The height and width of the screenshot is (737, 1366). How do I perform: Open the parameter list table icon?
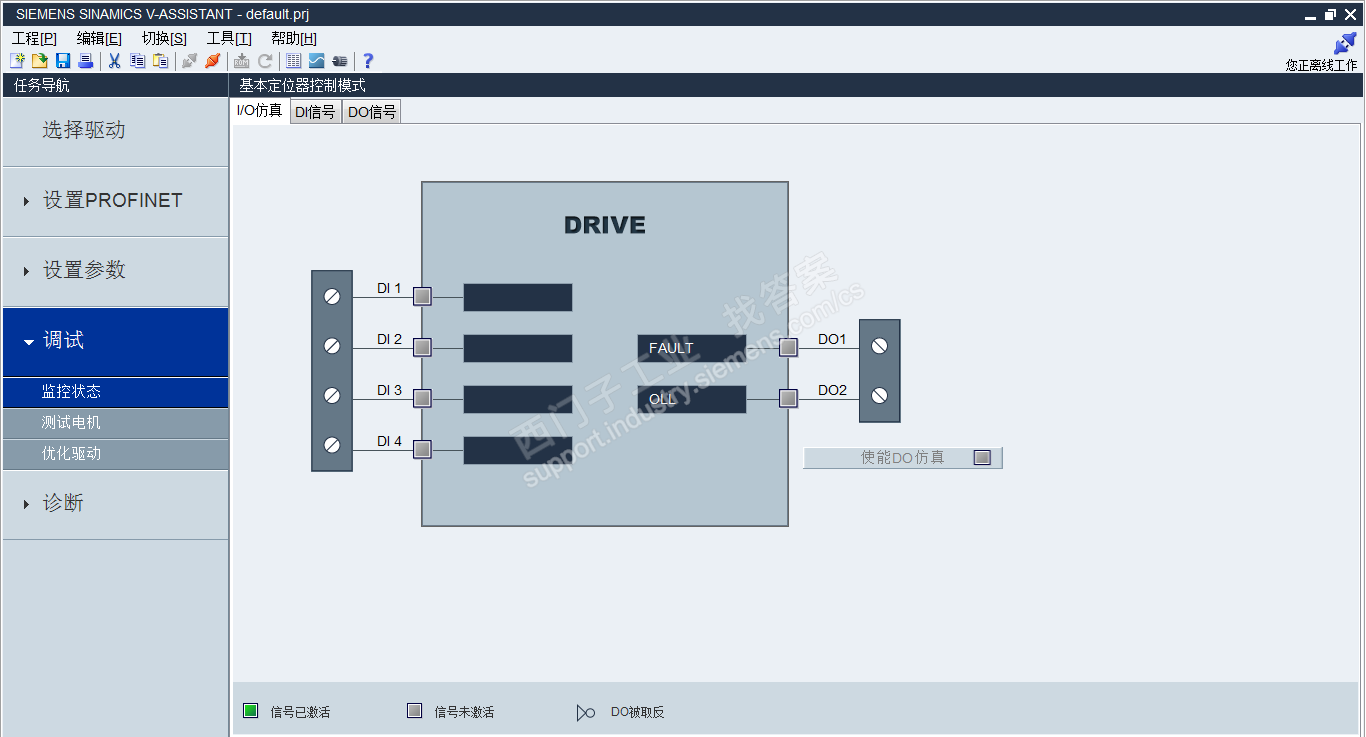point(293,61)
